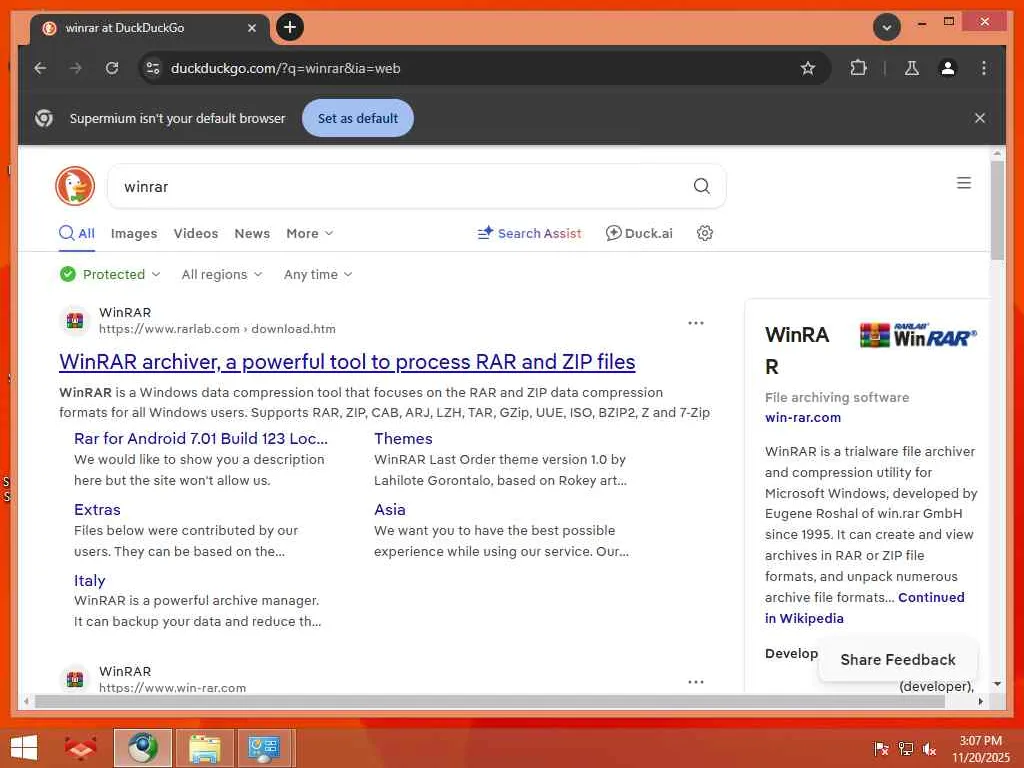
Task: Open https://www.rarlab.com download.htm URL link
Action: [x=217, y=329]
